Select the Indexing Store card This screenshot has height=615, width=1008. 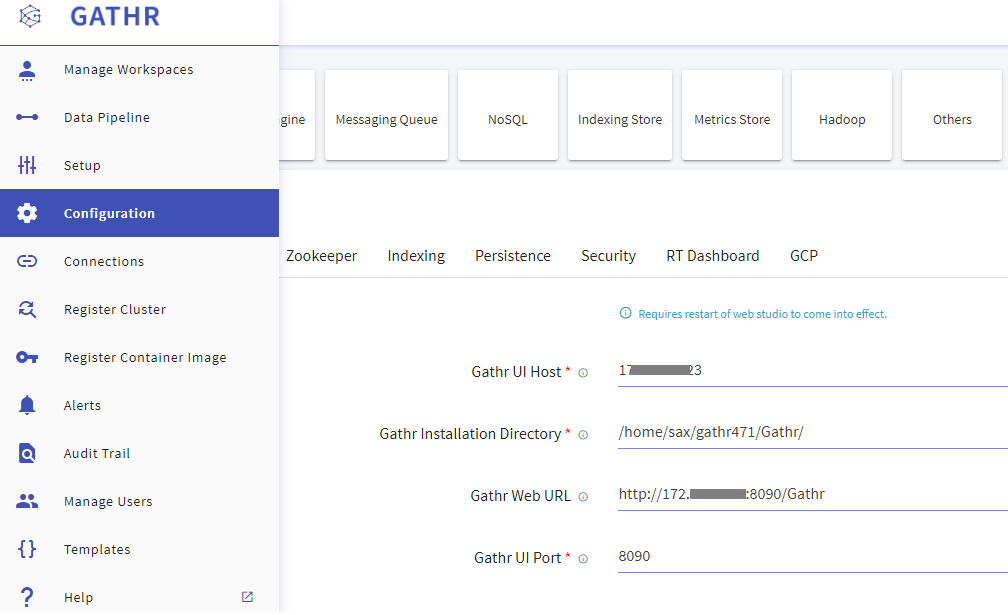tap(620, 115)
